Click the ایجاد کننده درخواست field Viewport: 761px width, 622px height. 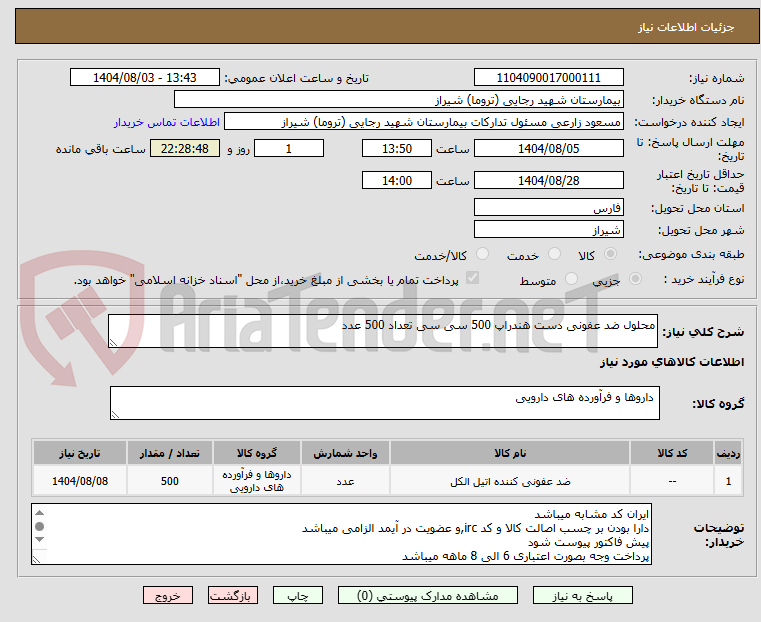point(423,122)
